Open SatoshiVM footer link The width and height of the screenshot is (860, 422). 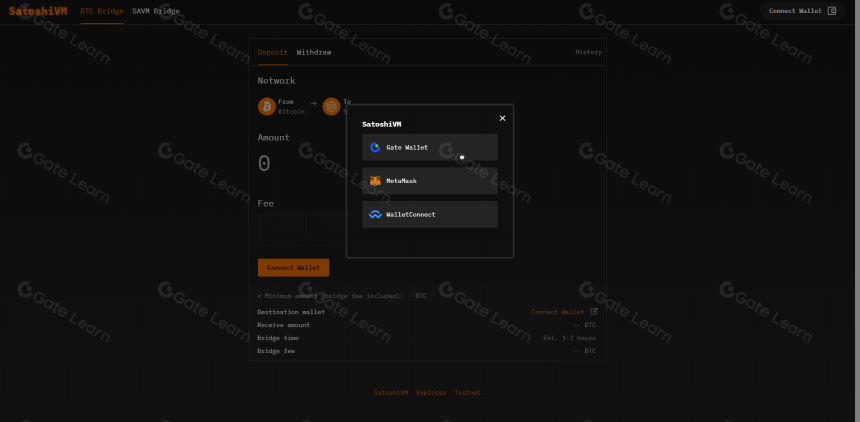(391, 392)
